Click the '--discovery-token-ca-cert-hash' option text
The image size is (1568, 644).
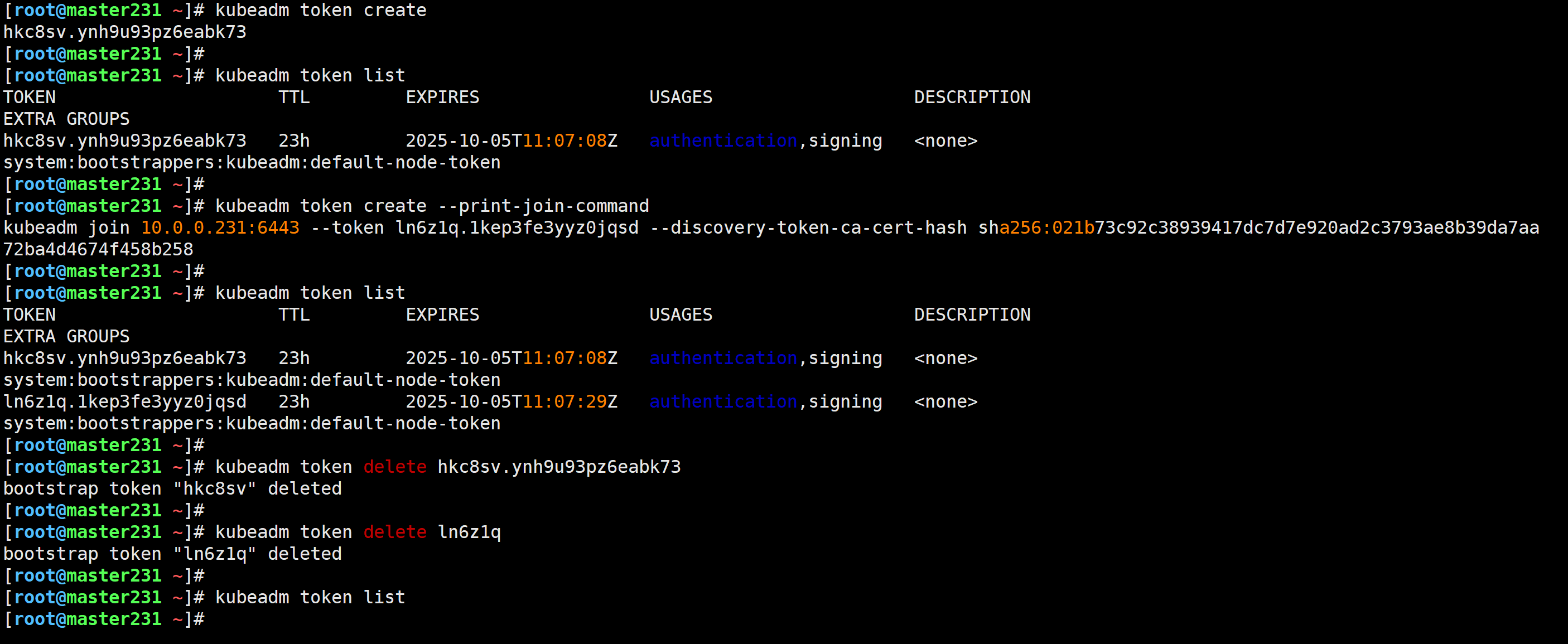pyautogui.click(x=808, y=227)
